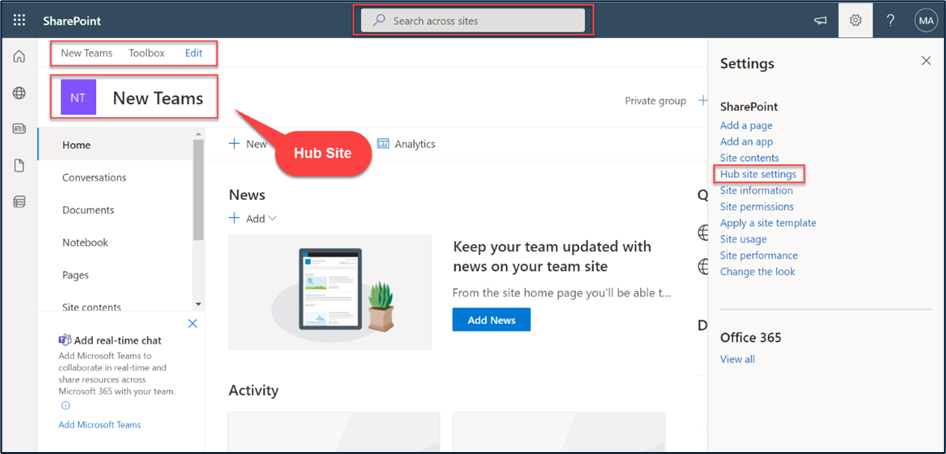
Task: Select New Teams in hub navigation
Action: (x=86, y=53)
